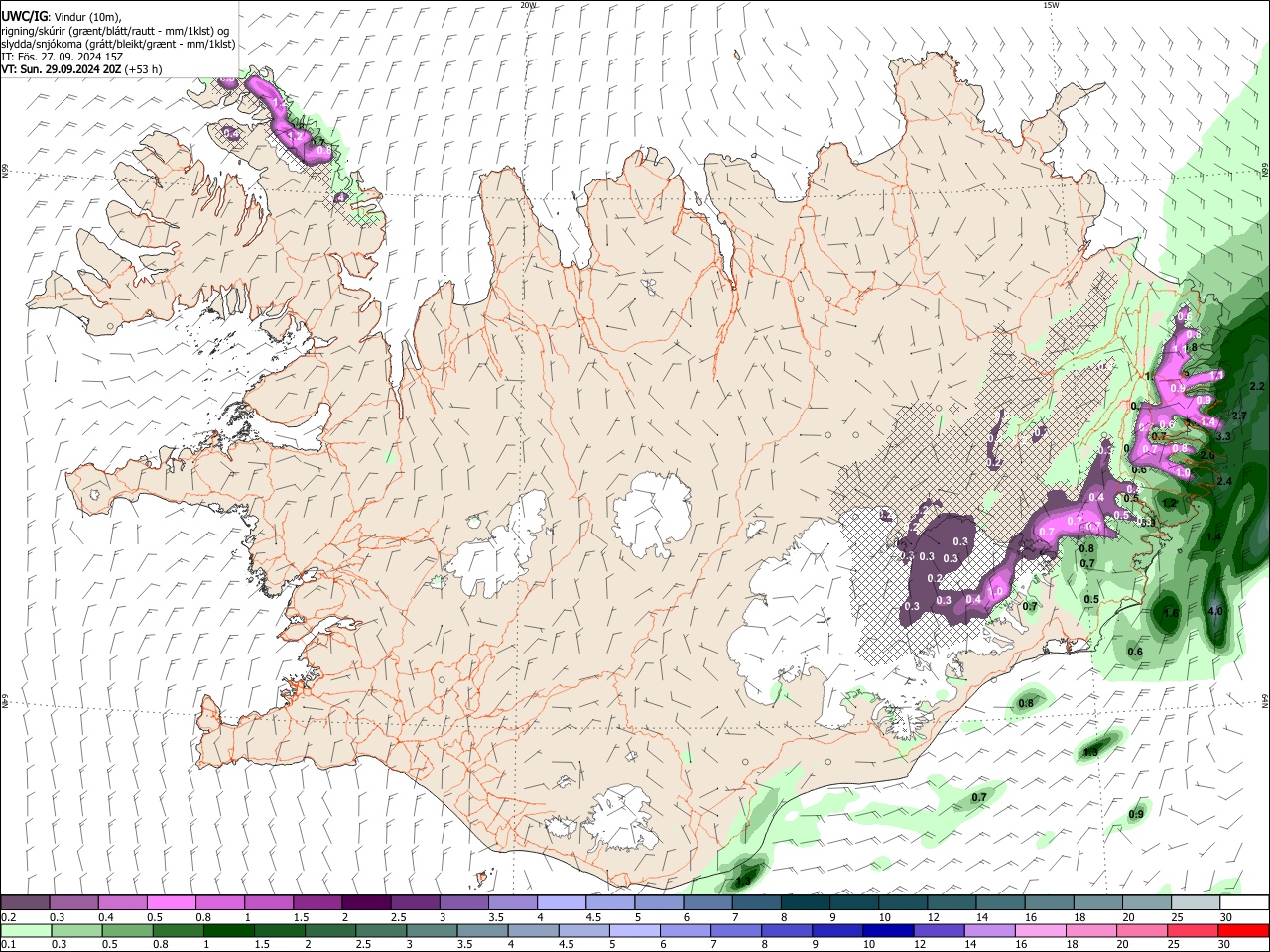Click the 2.2 precipitation value on the map
The width and height of the screenshot is (1270, 952).
[x=1257, y=386]
